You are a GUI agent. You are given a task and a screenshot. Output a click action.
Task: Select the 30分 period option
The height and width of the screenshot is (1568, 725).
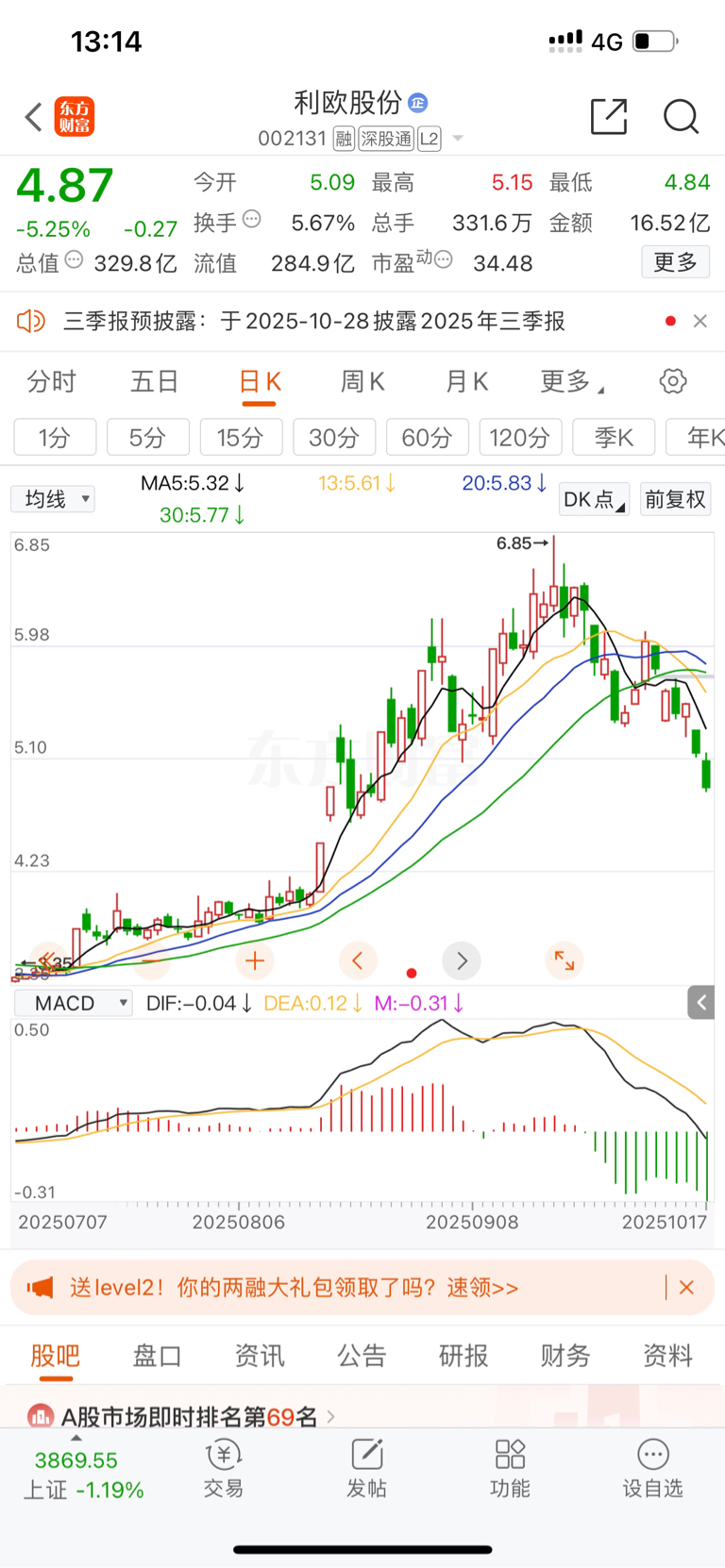[334, 438]
